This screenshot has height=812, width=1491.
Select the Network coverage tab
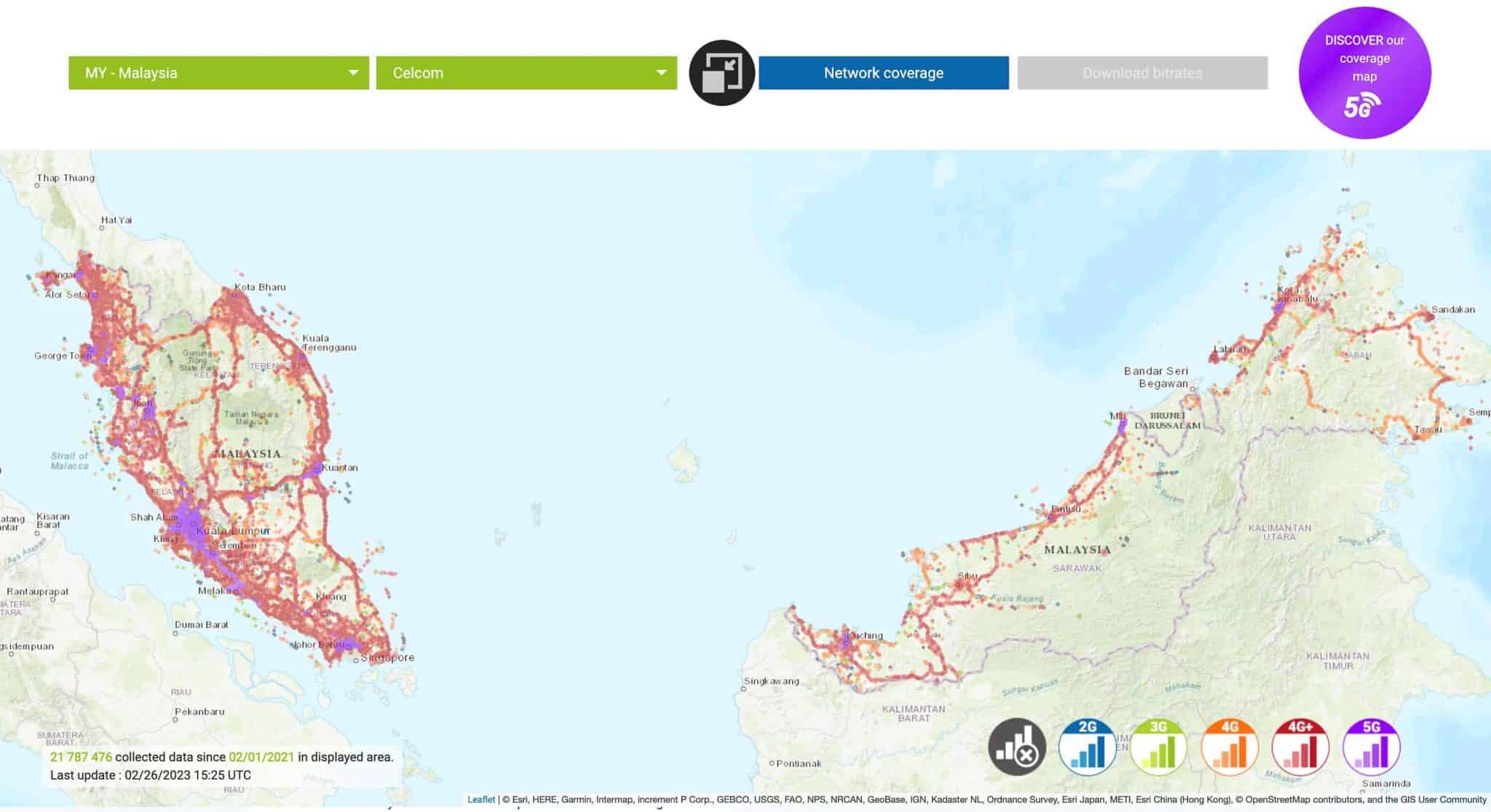[883, 73]
